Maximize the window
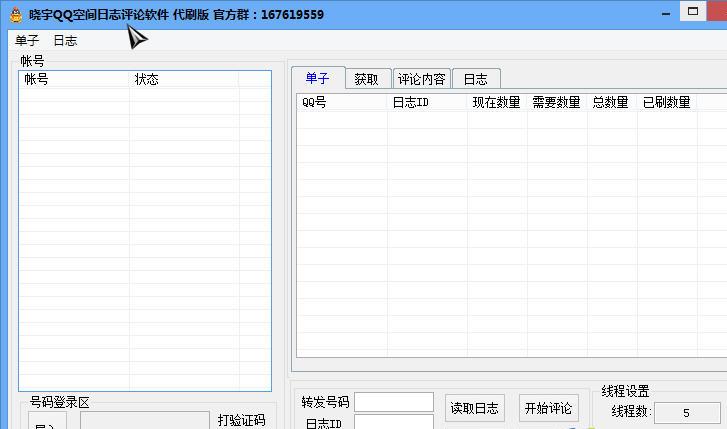Screen dimensions: 727x429 (x=692, y=11)
